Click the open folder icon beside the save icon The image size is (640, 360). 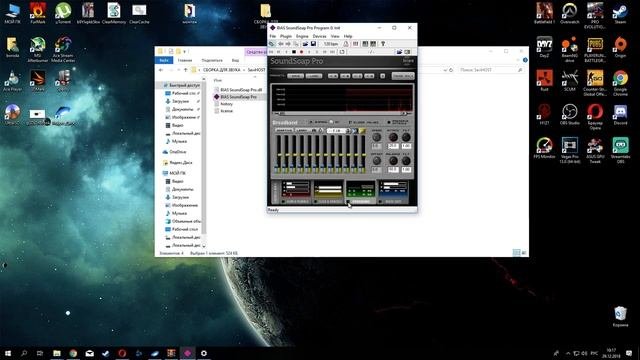coord(305,44)
